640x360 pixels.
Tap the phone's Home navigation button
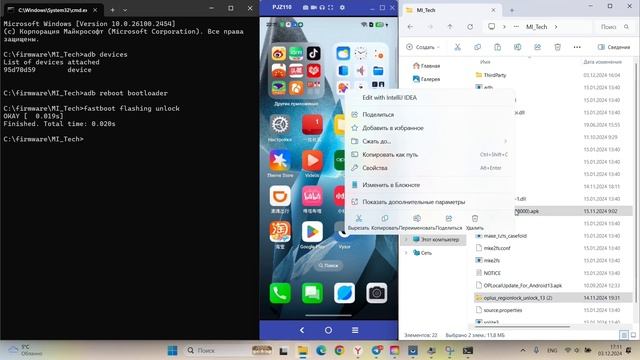pos(328,330)
